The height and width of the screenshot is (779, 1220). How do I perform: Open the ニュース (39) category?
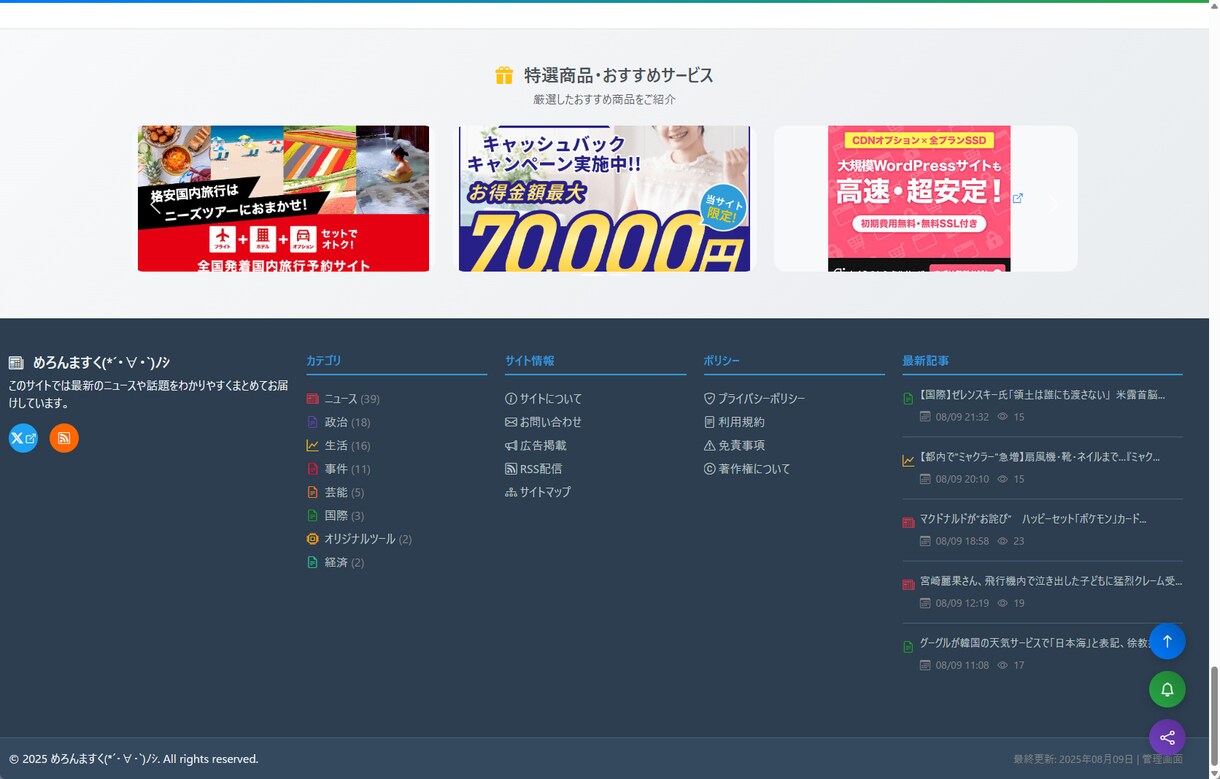coord(343,399)
